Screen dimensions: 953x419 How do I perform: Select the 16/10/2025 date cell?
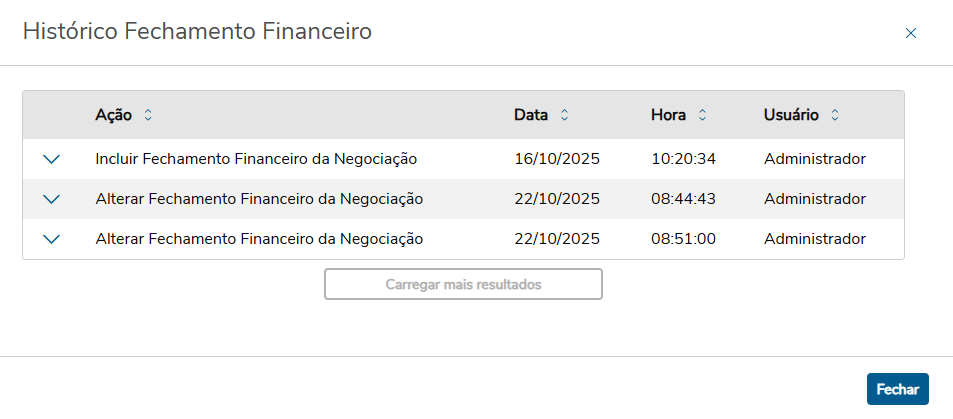(x=557, y=158)
